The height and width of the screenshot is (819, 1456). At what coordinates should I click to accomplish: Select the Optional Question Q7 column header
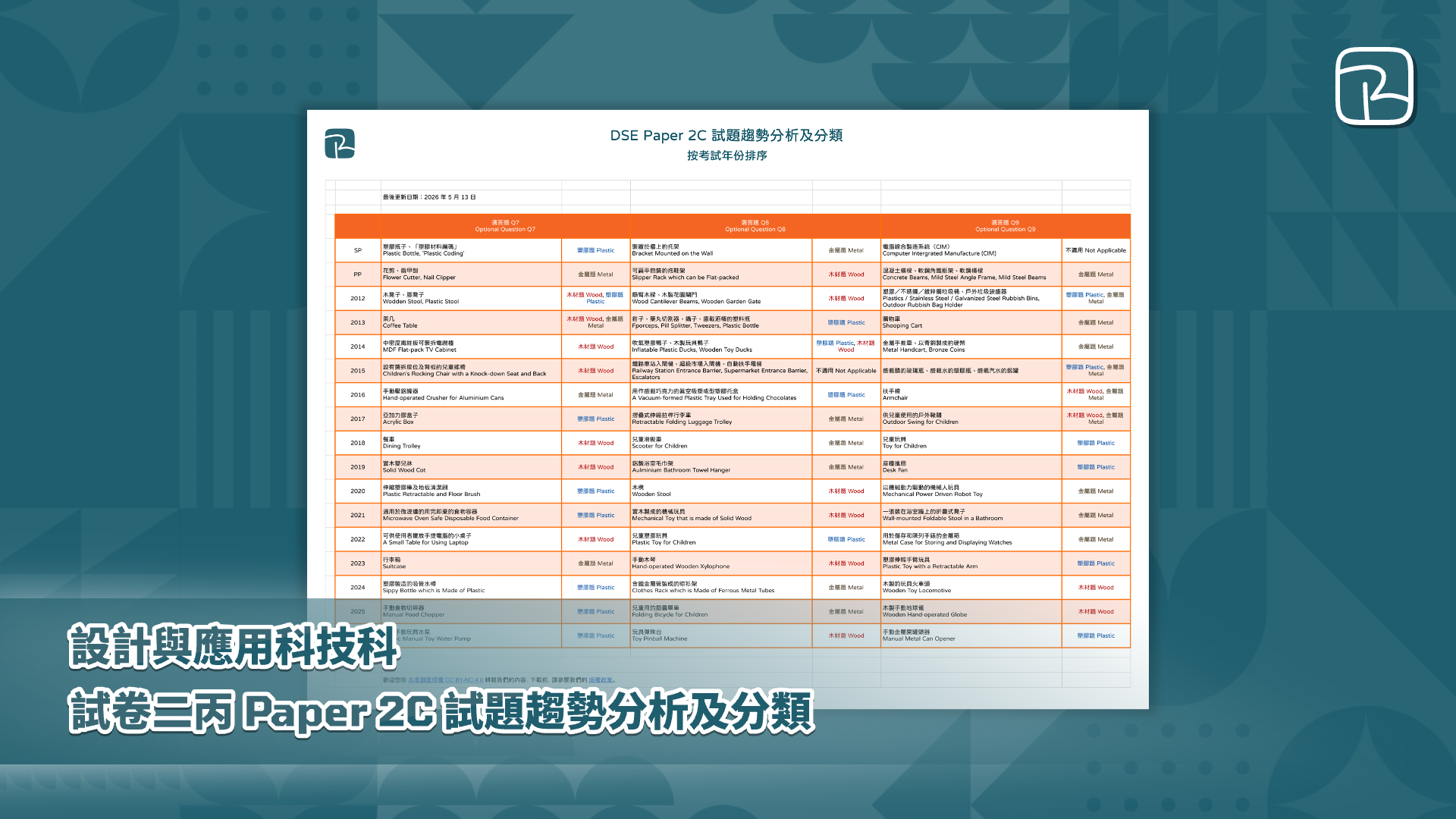point(505,226)
